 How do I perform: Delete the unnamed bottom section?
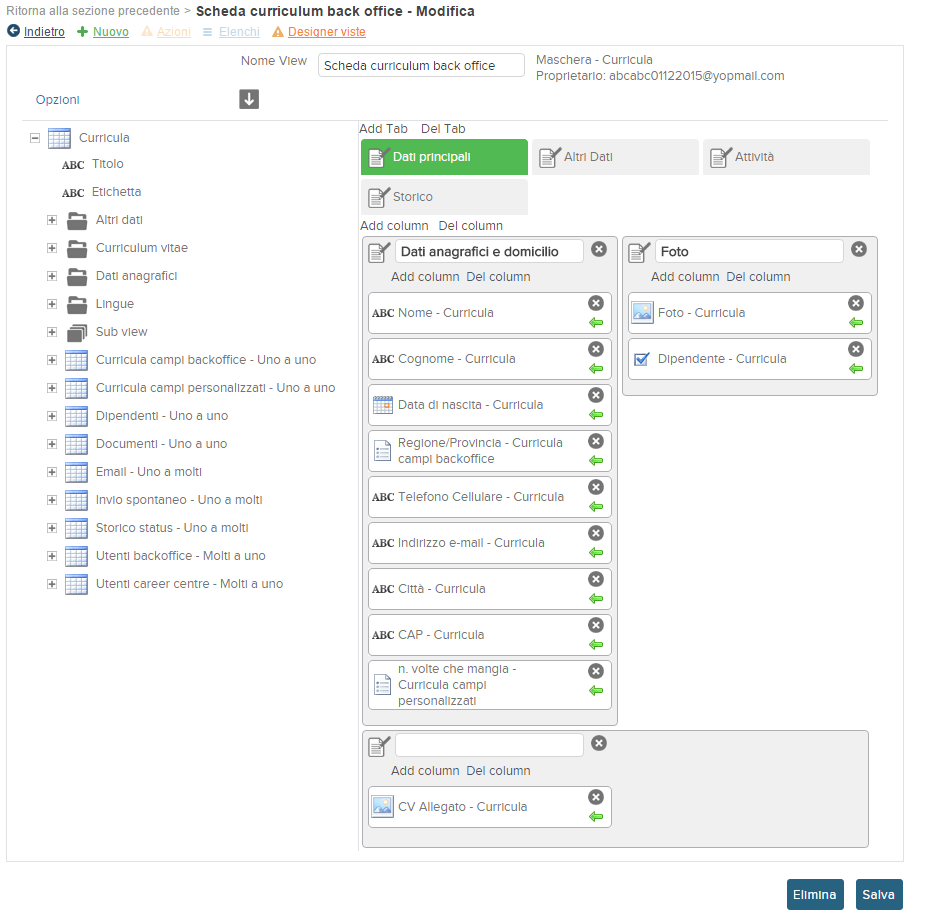pos(599,744)
